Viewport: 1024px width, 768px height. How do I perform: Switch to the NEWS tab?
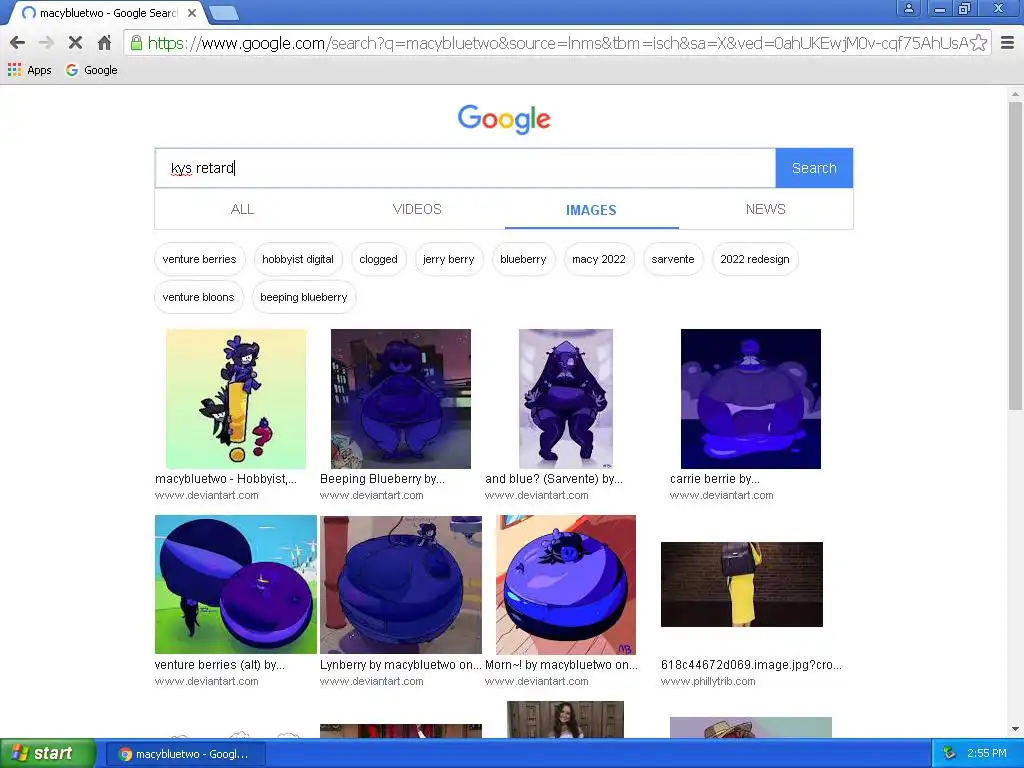(x=765, y=209)
